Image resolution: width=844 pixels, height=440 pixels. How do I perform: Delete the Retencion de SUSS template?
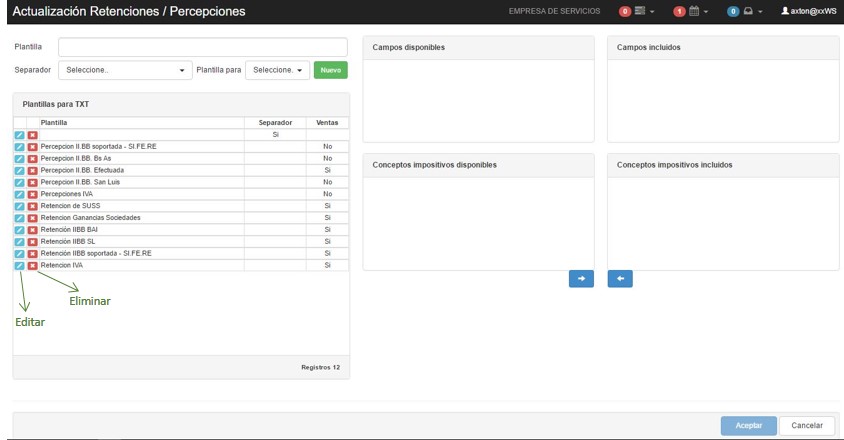coord(32,206)
